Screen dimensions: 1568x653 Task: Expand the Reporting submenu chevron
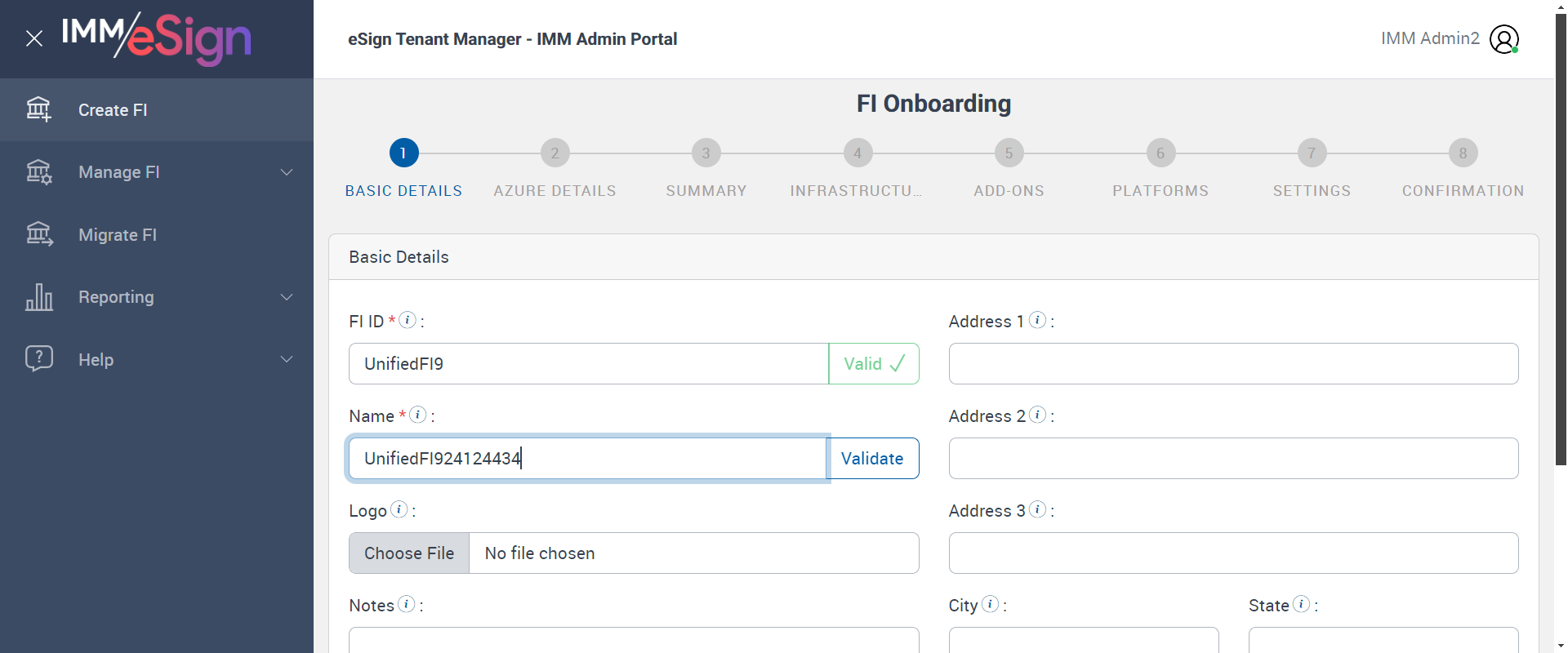[287, 297]
